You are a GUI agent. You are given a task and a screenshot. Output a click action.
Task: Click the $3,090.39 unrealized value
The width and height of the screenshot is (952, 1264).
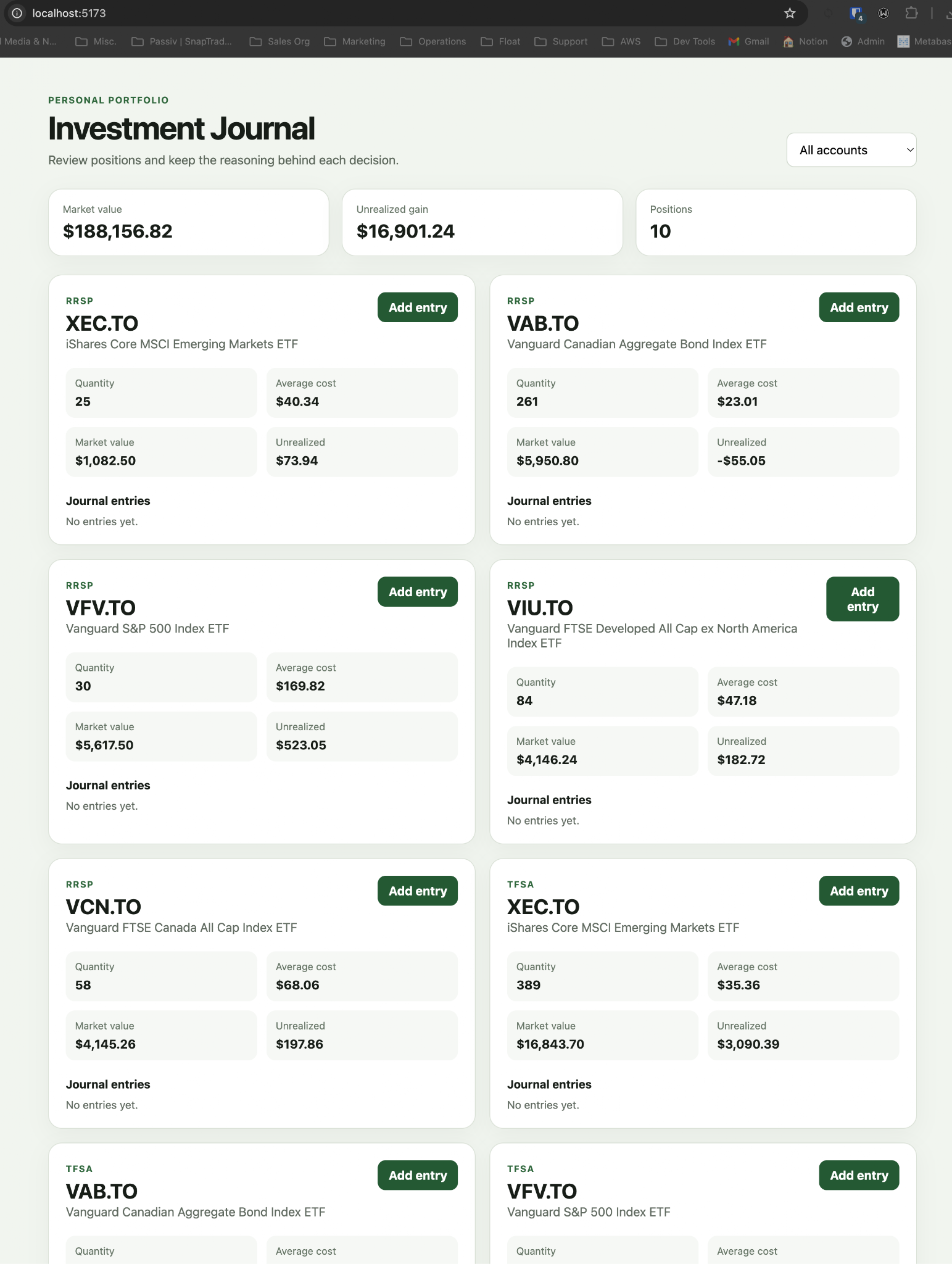click(748, 1044)
